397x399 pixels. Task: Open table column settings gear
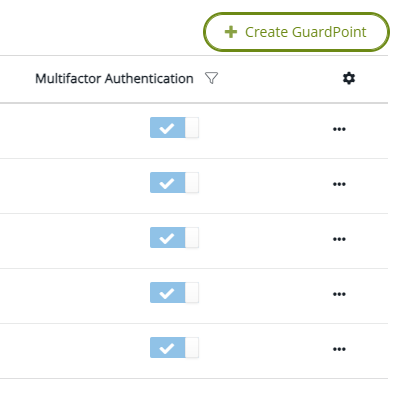(349, 78)
